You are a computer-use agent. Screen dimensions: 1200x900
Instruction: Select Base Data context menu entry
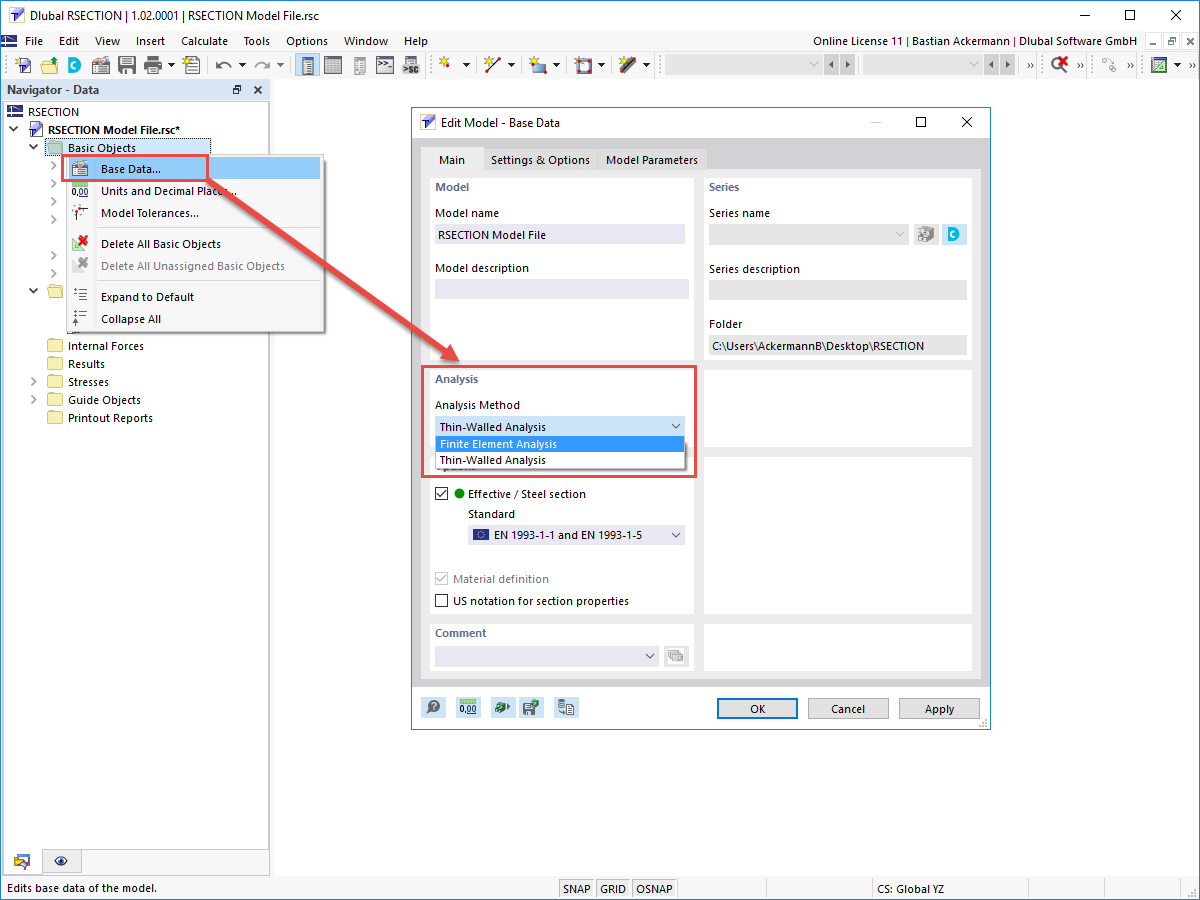point(192,168)
